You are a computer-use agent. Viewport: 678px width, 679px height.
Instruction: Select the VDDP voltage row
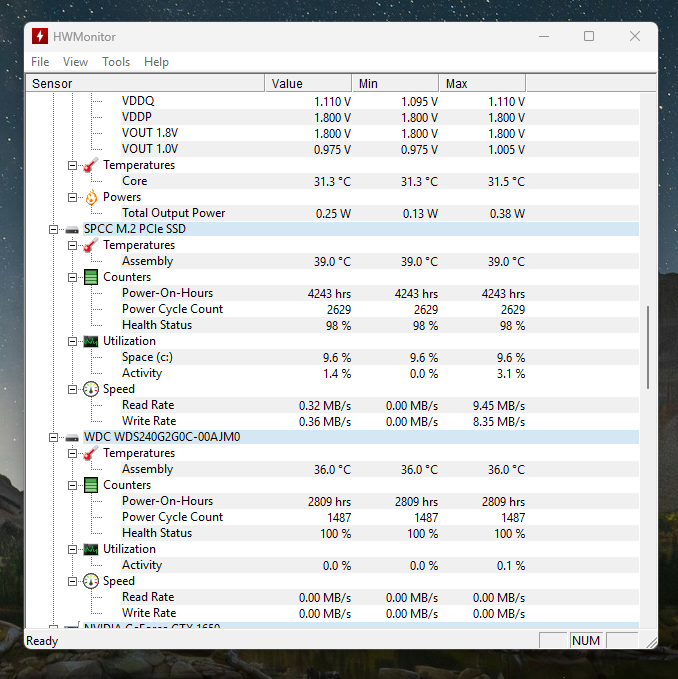pyautogui.click(x=380, y=117)
